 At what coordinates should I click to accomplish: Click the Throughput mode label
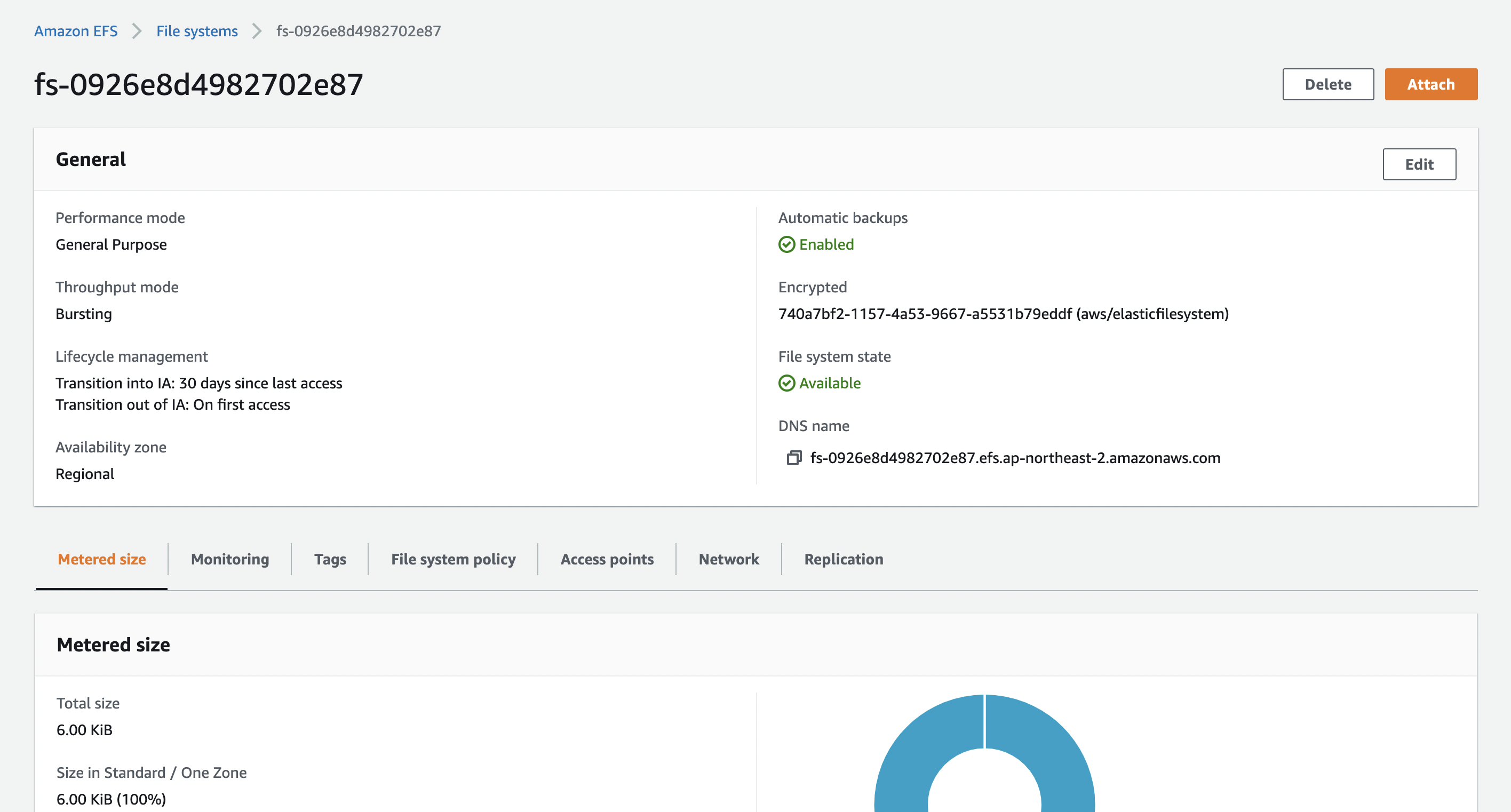click(x=117, y=287)
